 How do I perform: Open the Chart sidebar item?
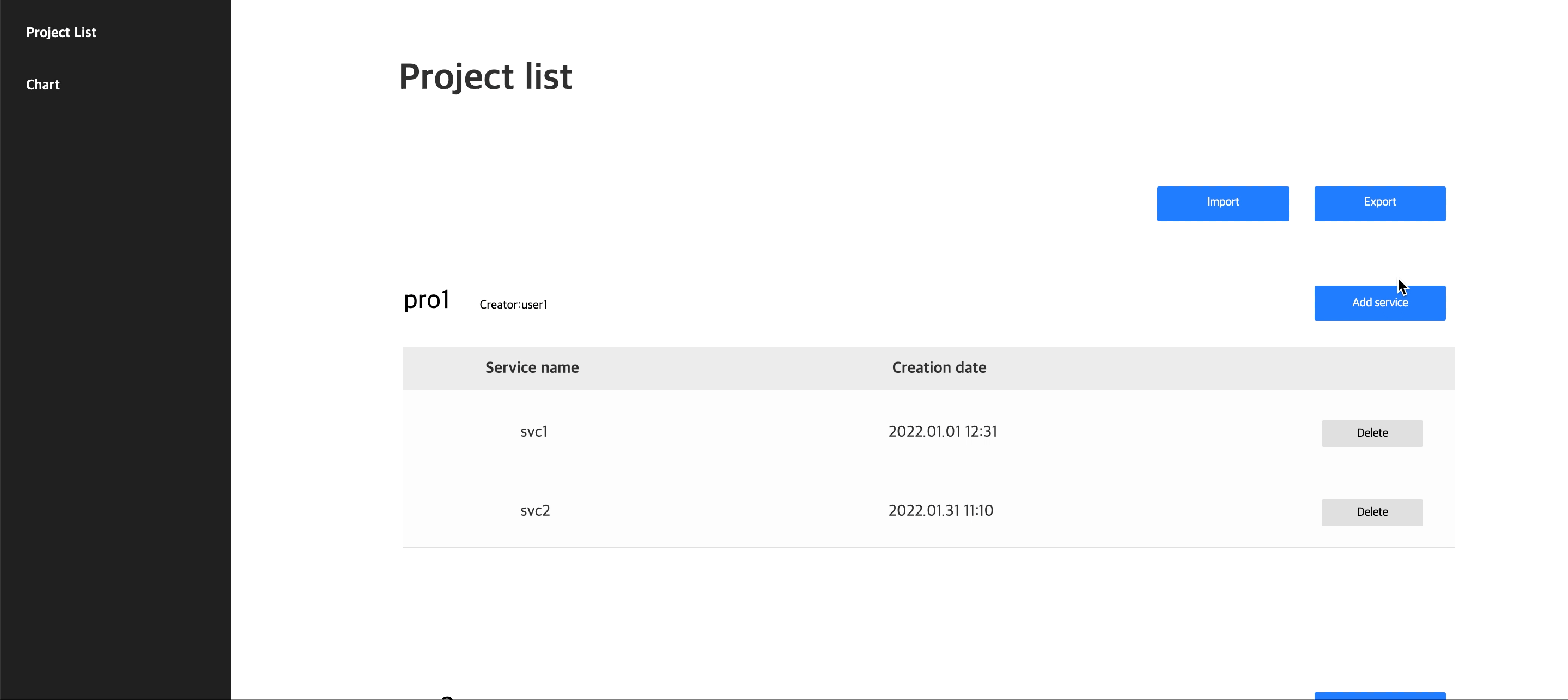coord(42,84)
